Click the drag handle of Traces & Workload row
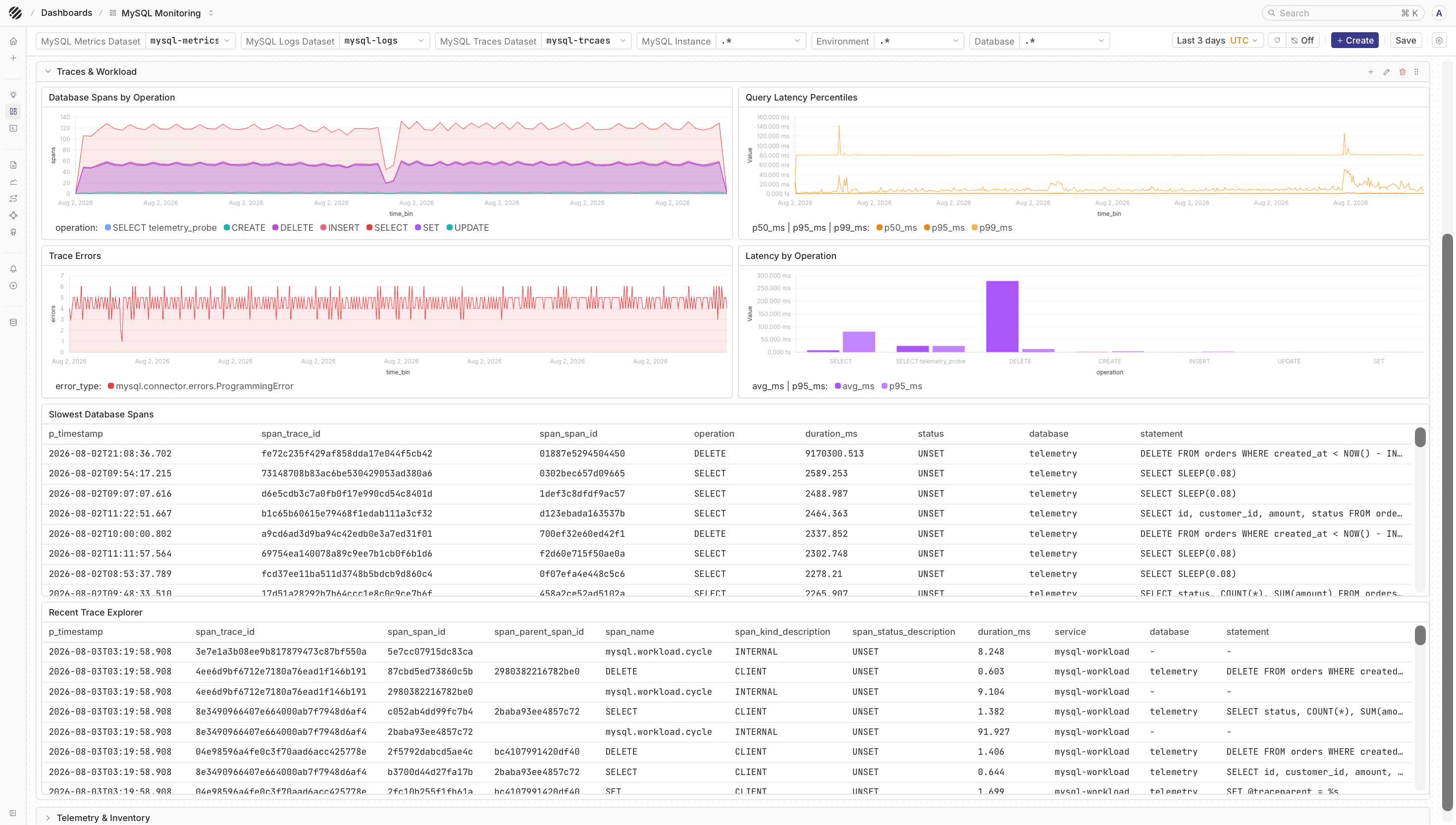This screenshot has width=1456, height=825. (1416, 72)
